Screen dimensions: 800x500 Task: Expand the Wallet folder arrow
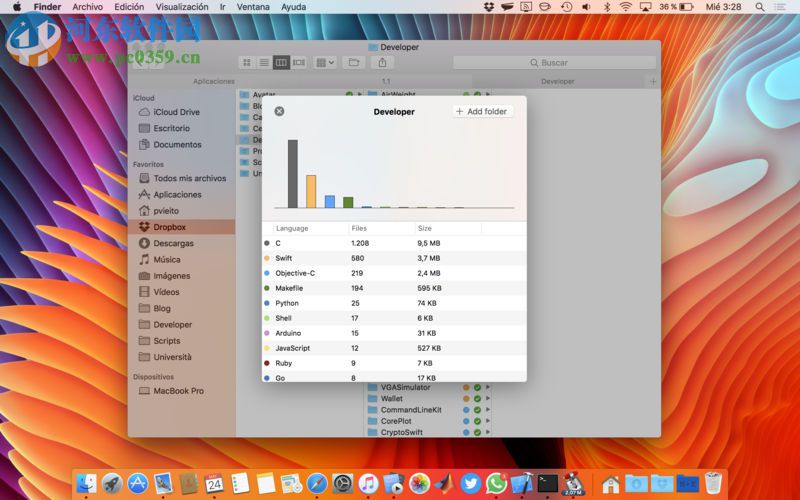point(488,398)
